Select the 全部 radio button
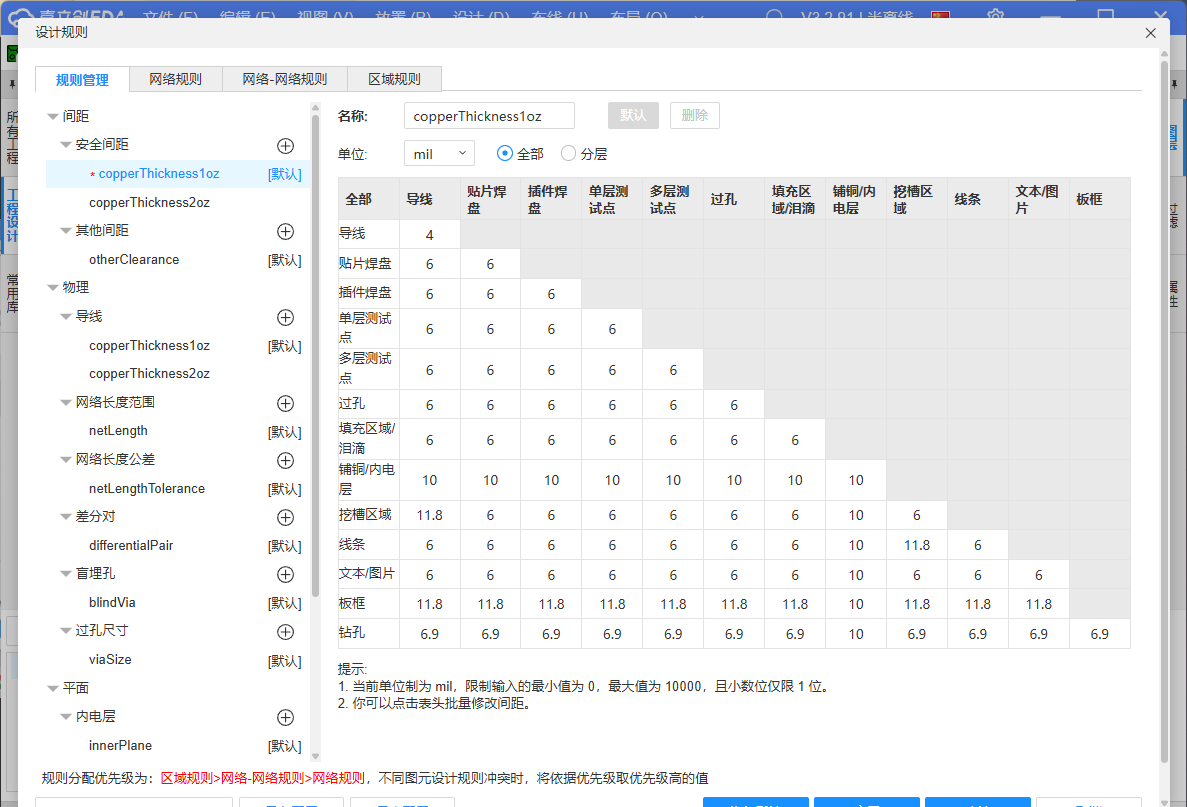The height and width of the screenshot is (807, 1187). [x=505, y=154]
